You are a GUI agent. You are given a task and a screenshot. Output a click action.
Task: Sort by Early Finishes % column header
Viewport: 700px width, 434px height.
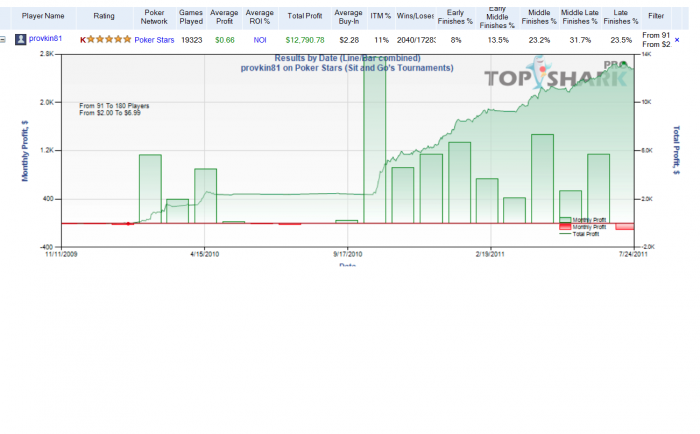(455, 17)
